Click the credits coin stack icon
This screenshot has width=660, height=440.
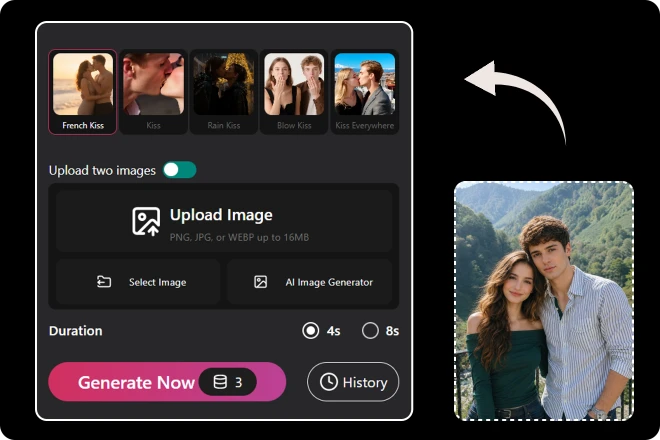point(220,382)
